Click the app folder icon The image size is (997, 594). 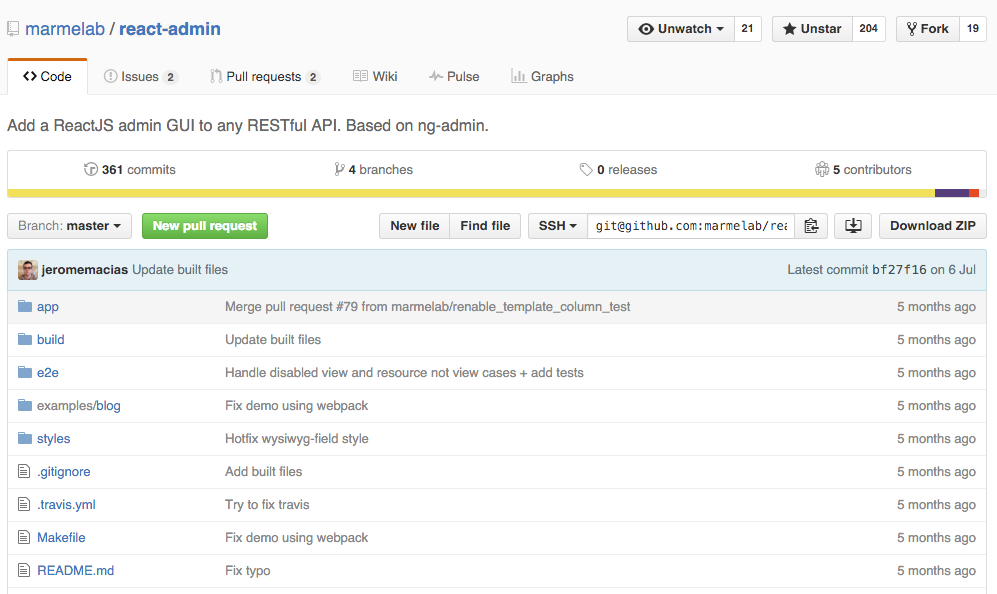[25, 307]
